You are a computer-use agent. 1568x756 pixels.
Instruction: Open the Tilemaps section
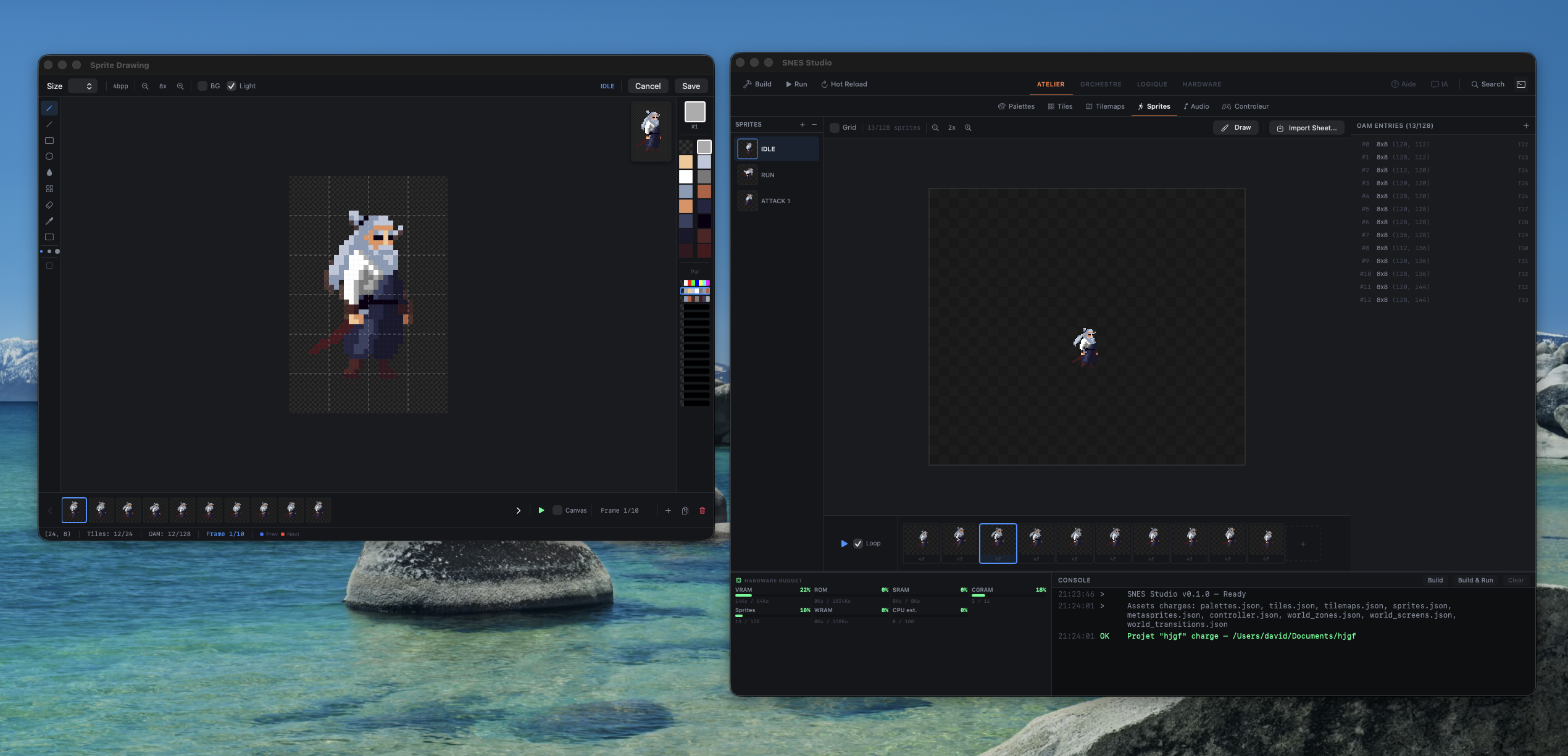(1106, 106)
